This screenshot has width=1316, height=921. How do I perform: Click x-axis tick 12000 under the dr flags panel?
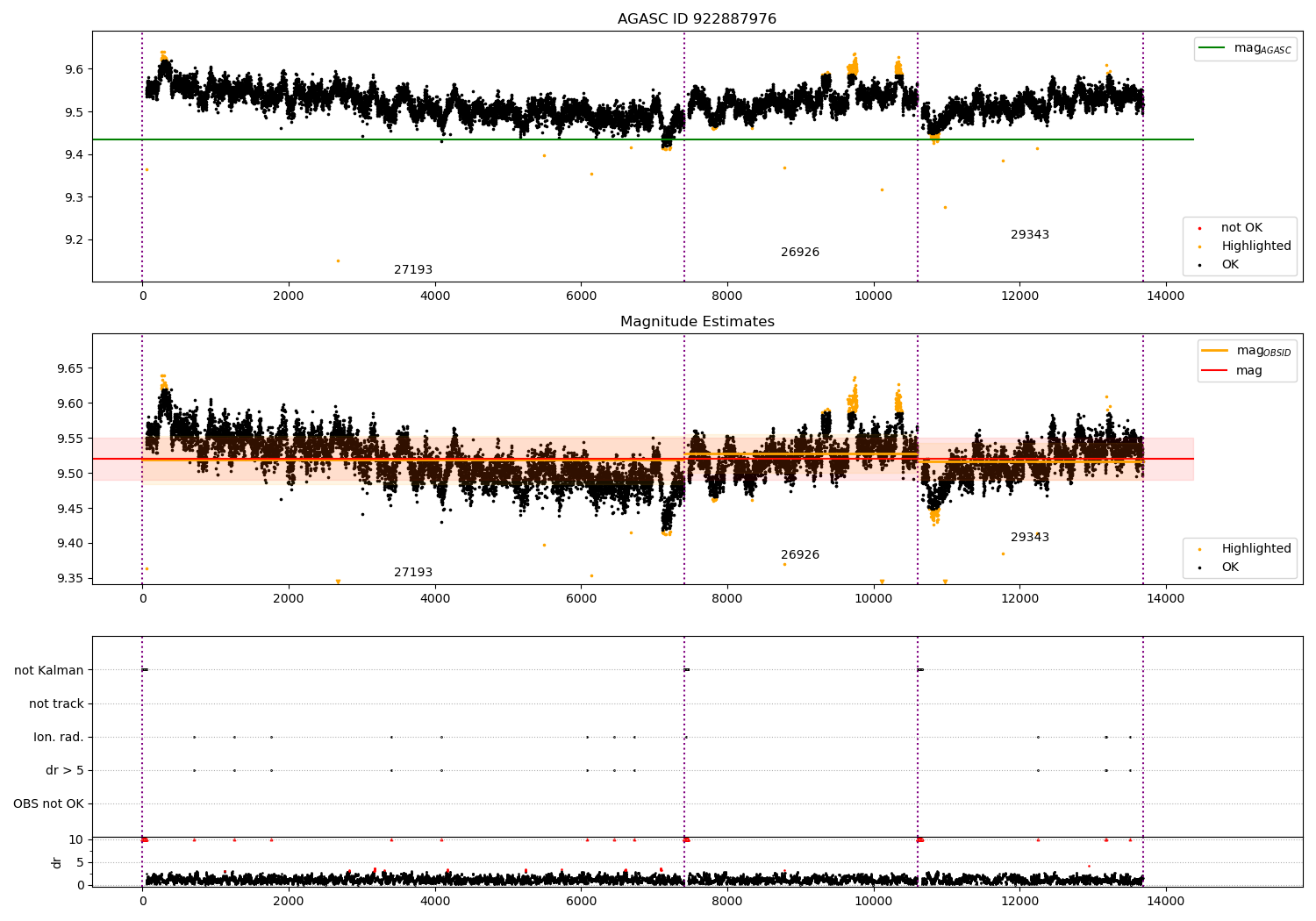[x=1019, y=901]
